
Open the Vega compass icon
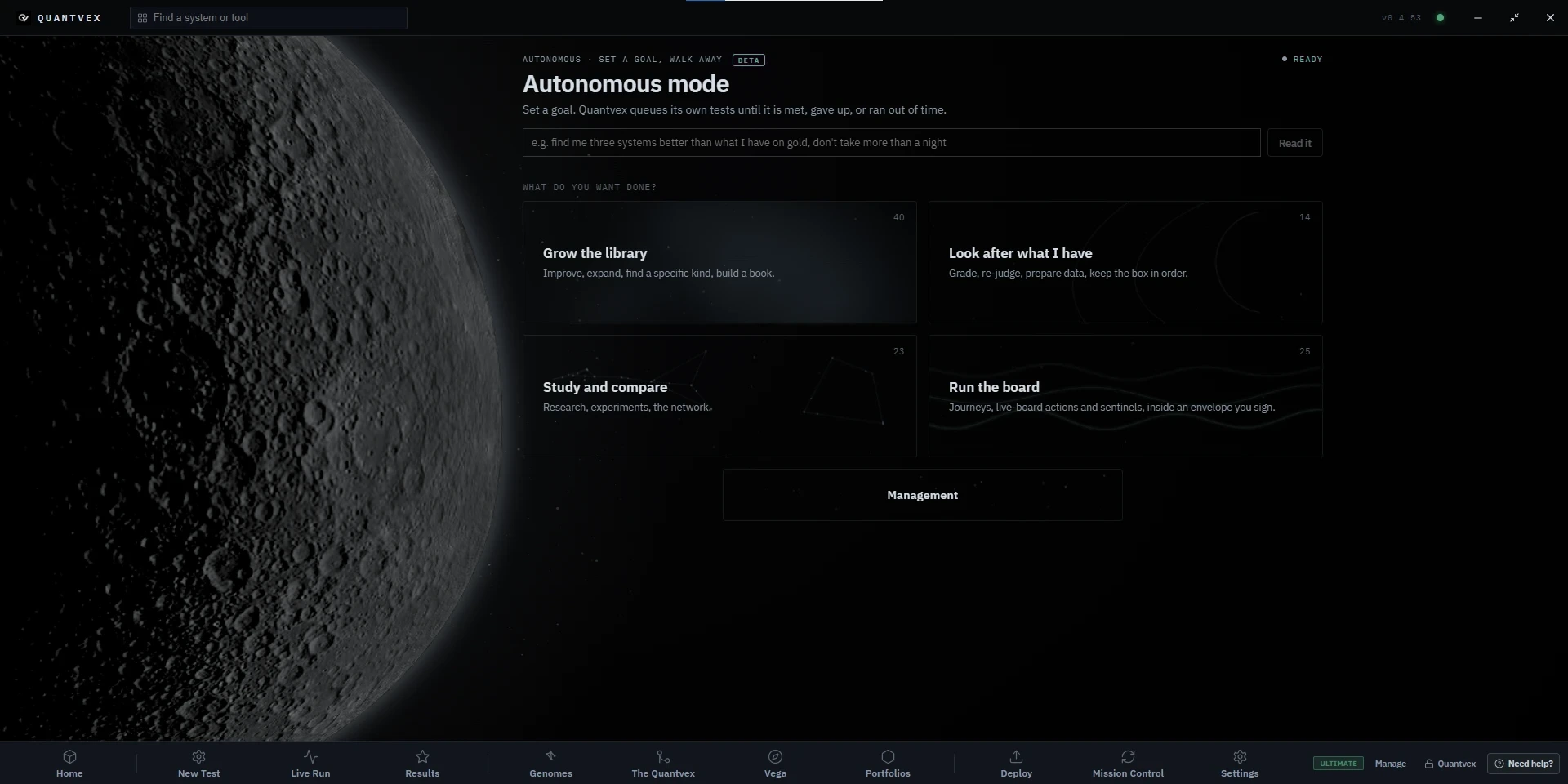(775, 757)
